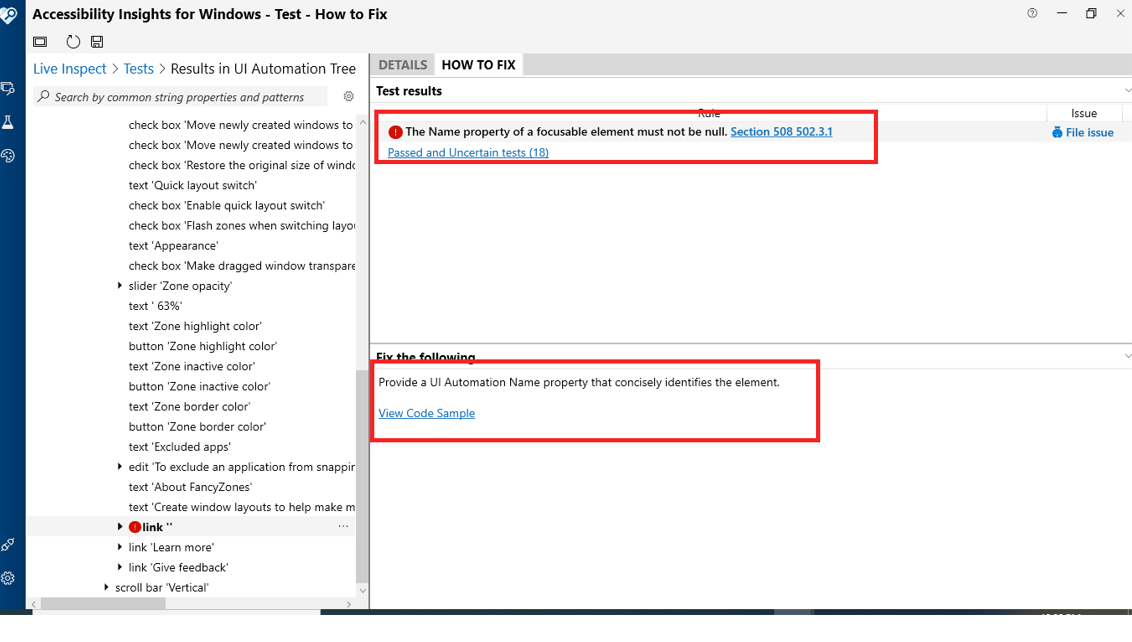Open search settings via the gear beside search box
Image resolution: width=1132 pixels, height=642 pixels.
point(348,95)
